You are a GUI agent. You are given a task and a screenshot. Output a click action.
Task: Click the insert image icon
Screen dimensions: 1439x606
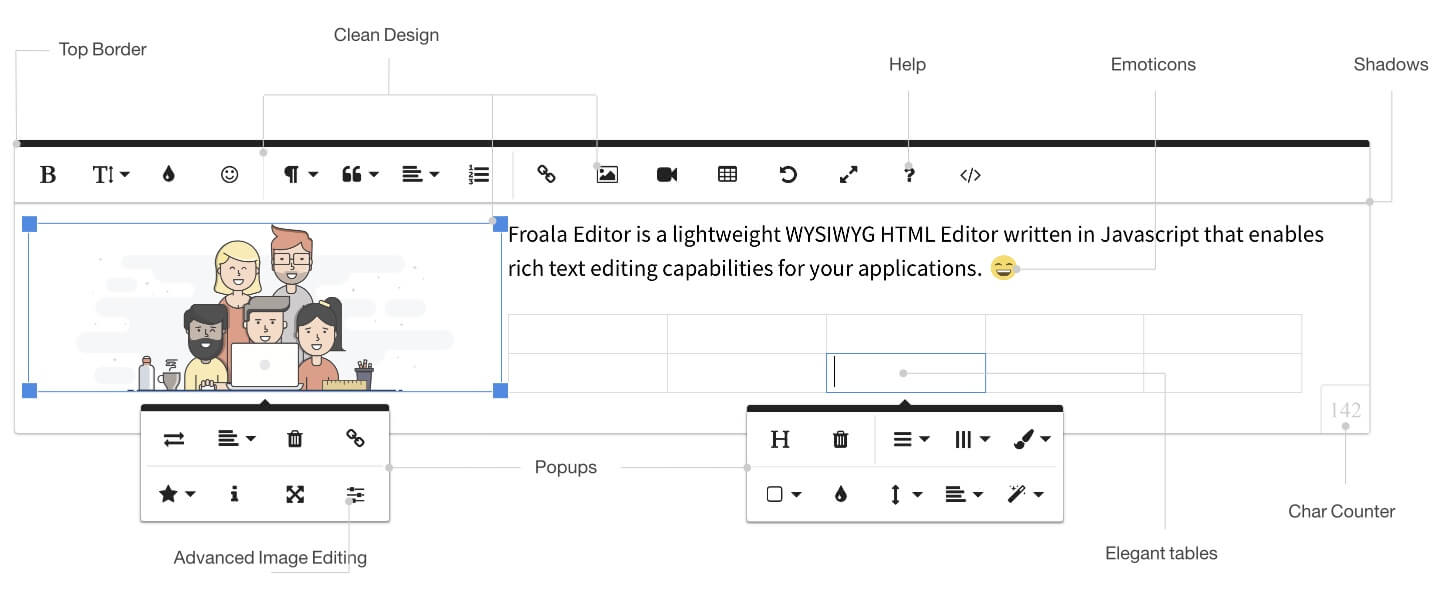click(607, 174)
